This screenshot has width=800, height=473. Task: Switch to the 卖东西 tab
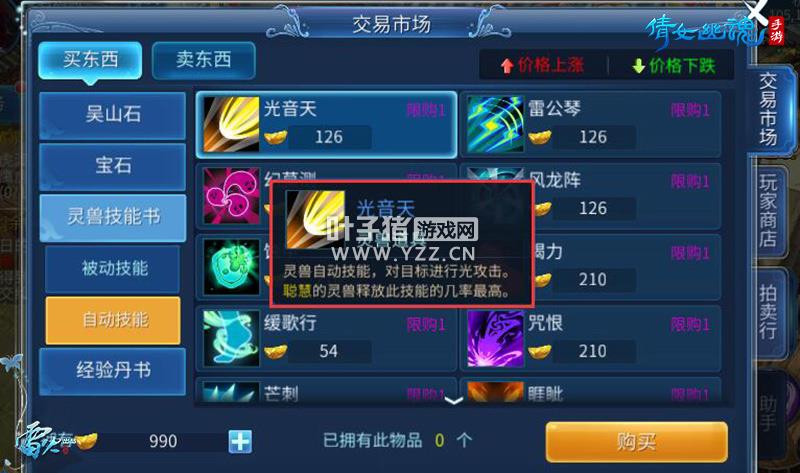tap(204, 60)
